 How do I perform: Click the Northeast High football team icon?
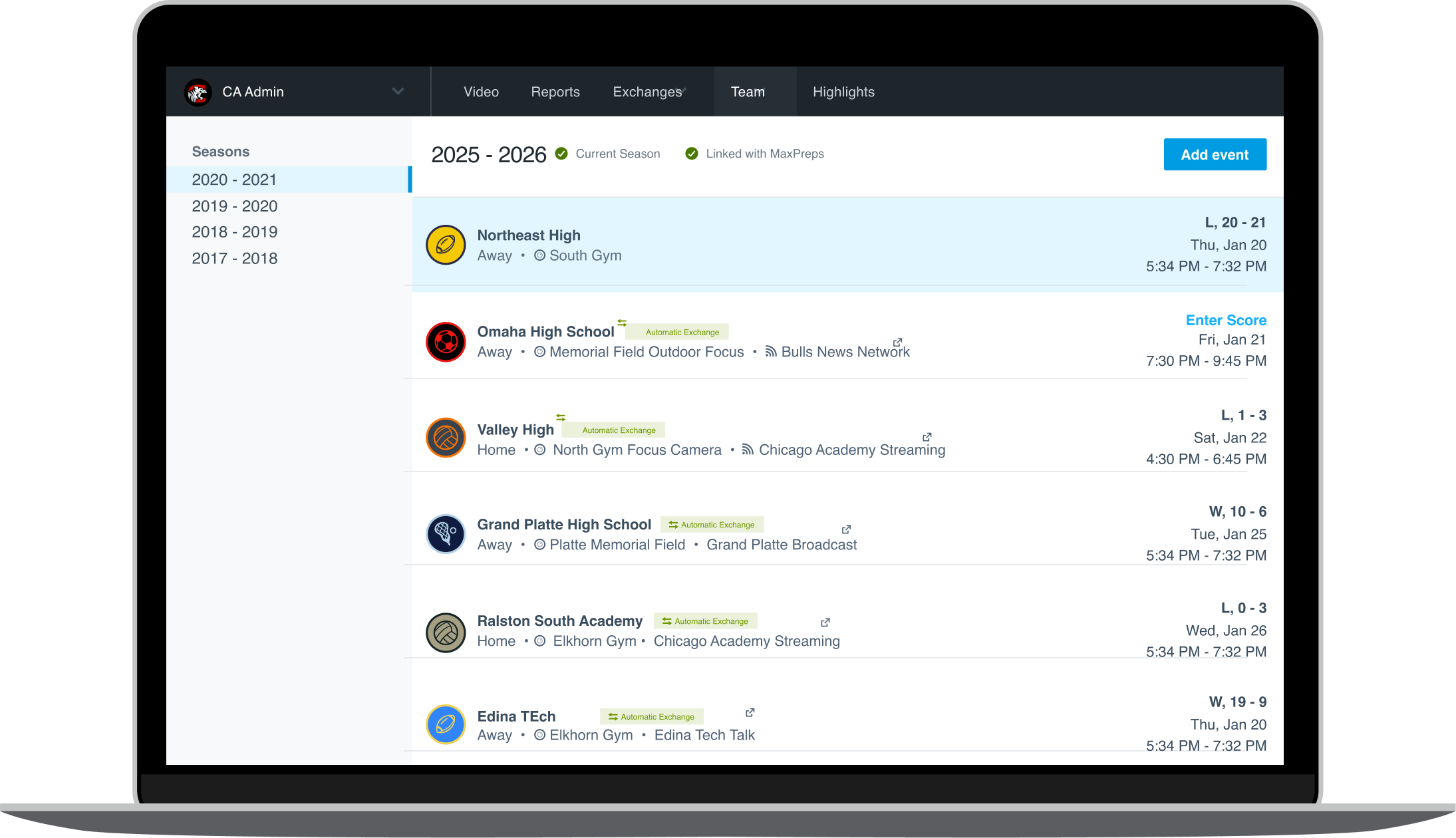(445, 245)
